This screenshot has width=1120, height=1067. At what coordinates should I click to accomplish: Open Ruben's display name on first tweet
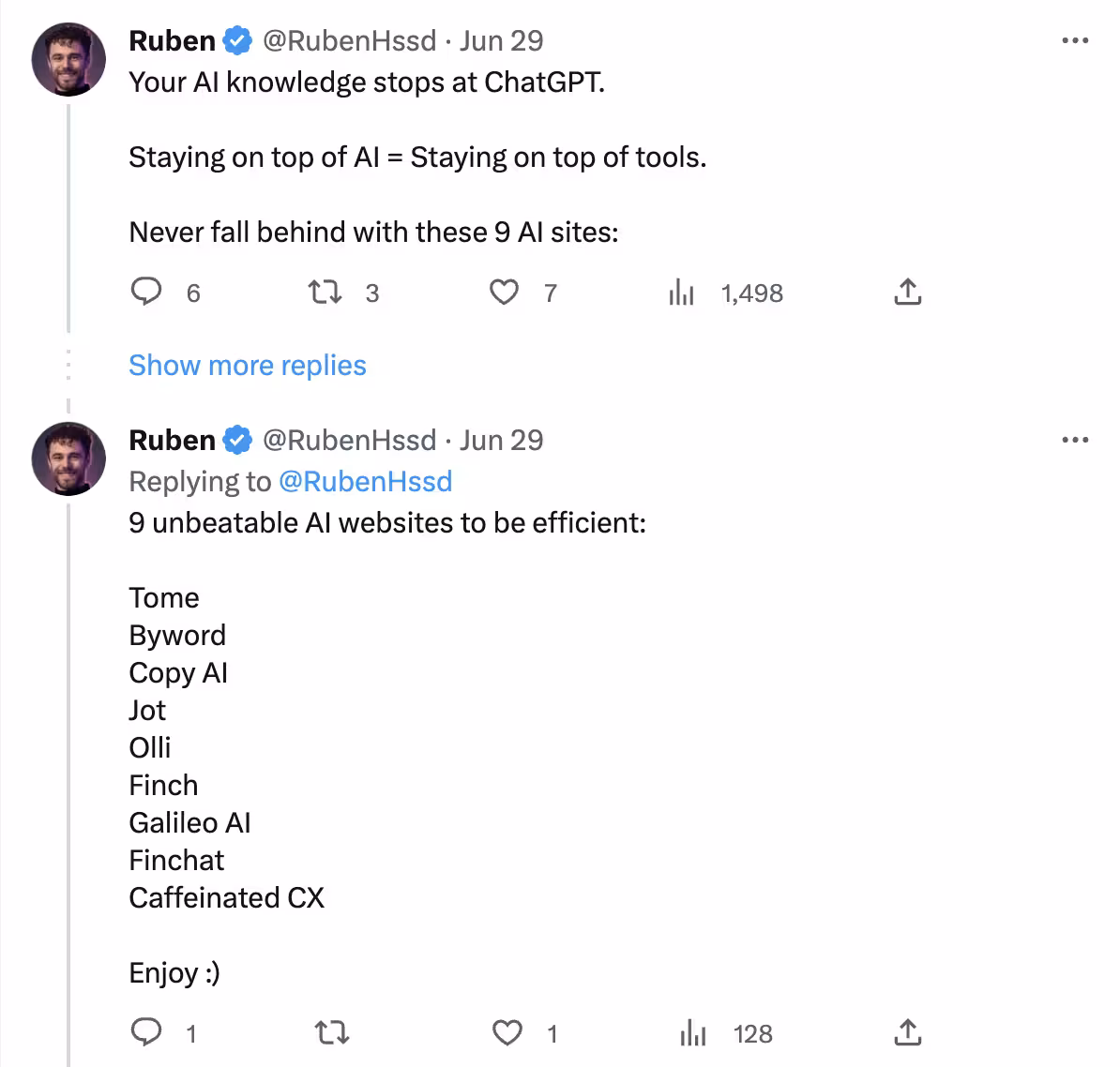[173, 40]
